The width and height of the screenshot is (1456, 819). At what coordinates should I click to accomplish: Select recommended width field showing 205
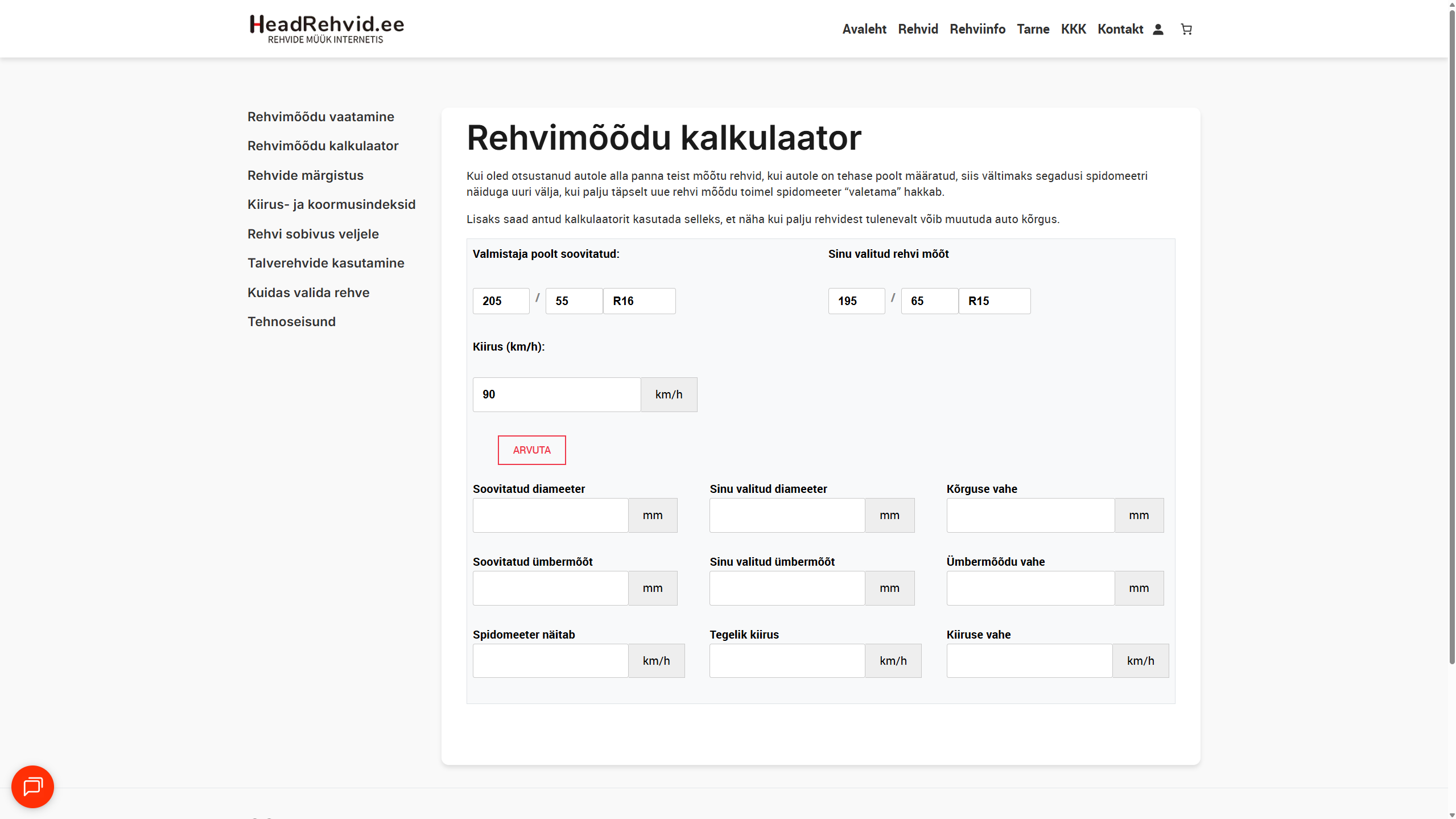501,301
